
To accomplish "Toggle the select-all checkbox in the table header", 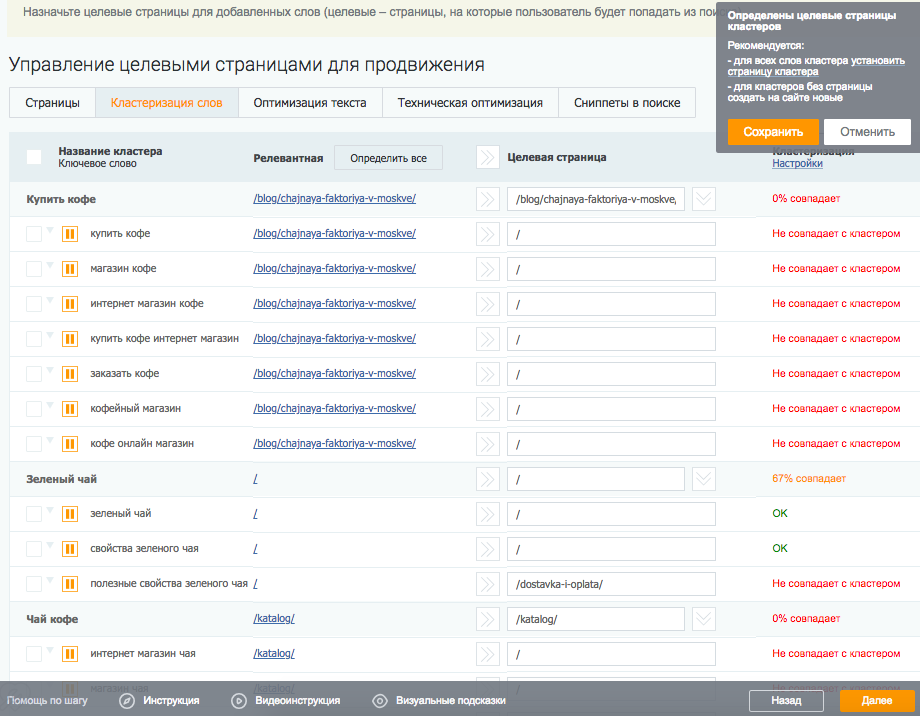I will pos(34,157).
